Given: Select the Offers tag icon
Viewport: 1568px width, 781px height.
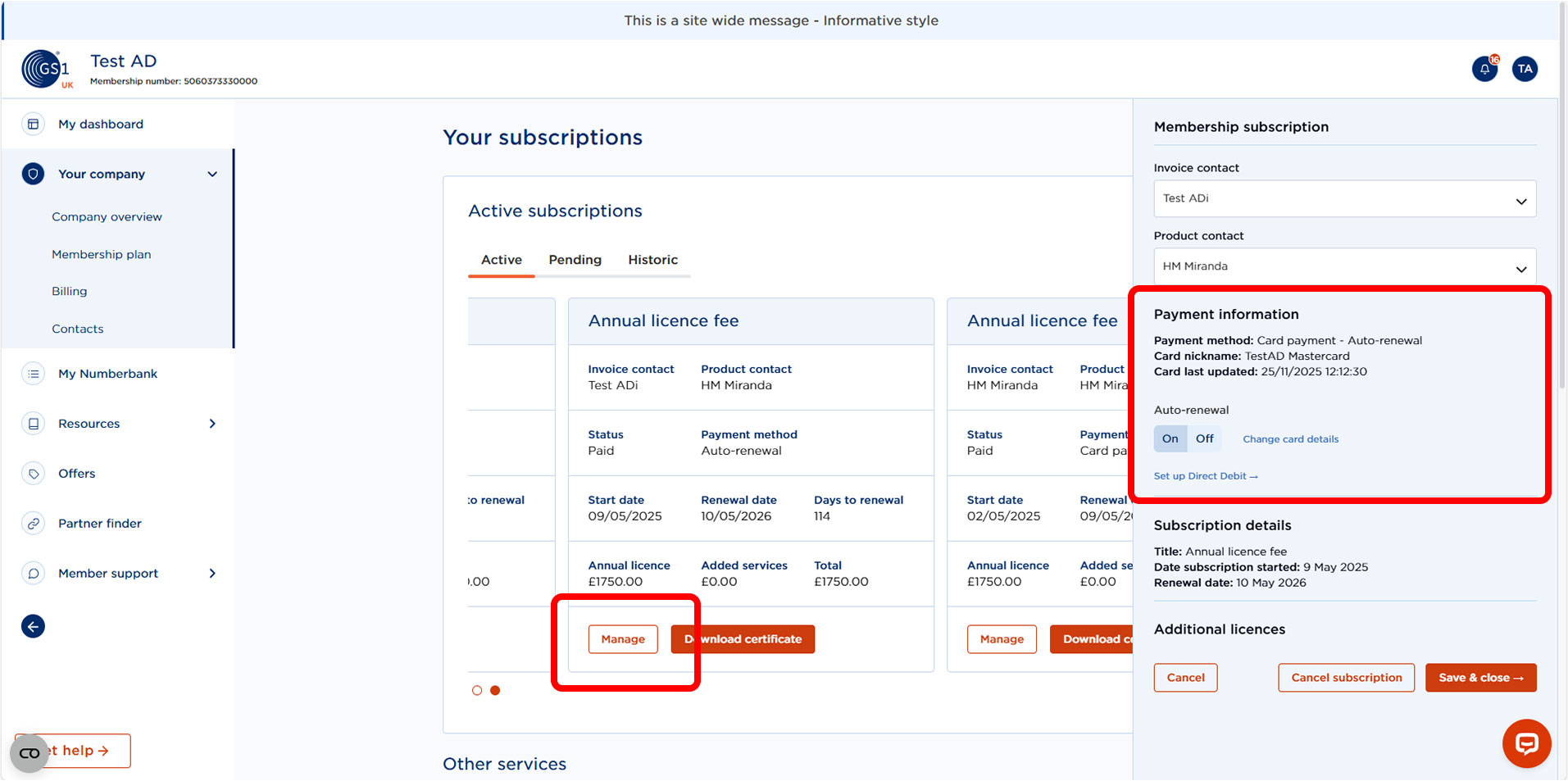Looking at the screenshot, I should (33, 473).
